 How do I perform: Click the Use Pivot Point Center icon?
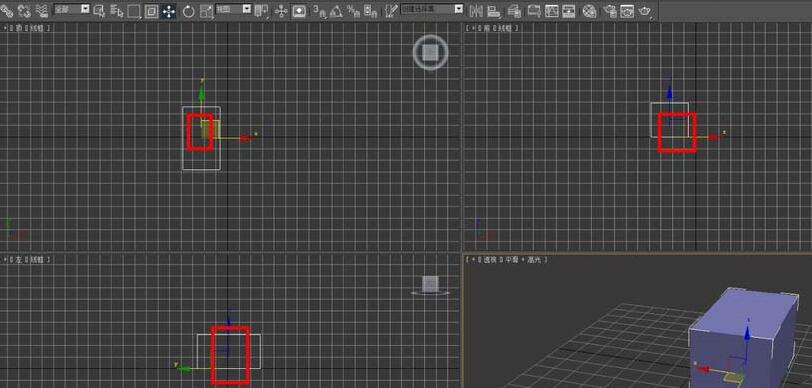tap(262, 11)
